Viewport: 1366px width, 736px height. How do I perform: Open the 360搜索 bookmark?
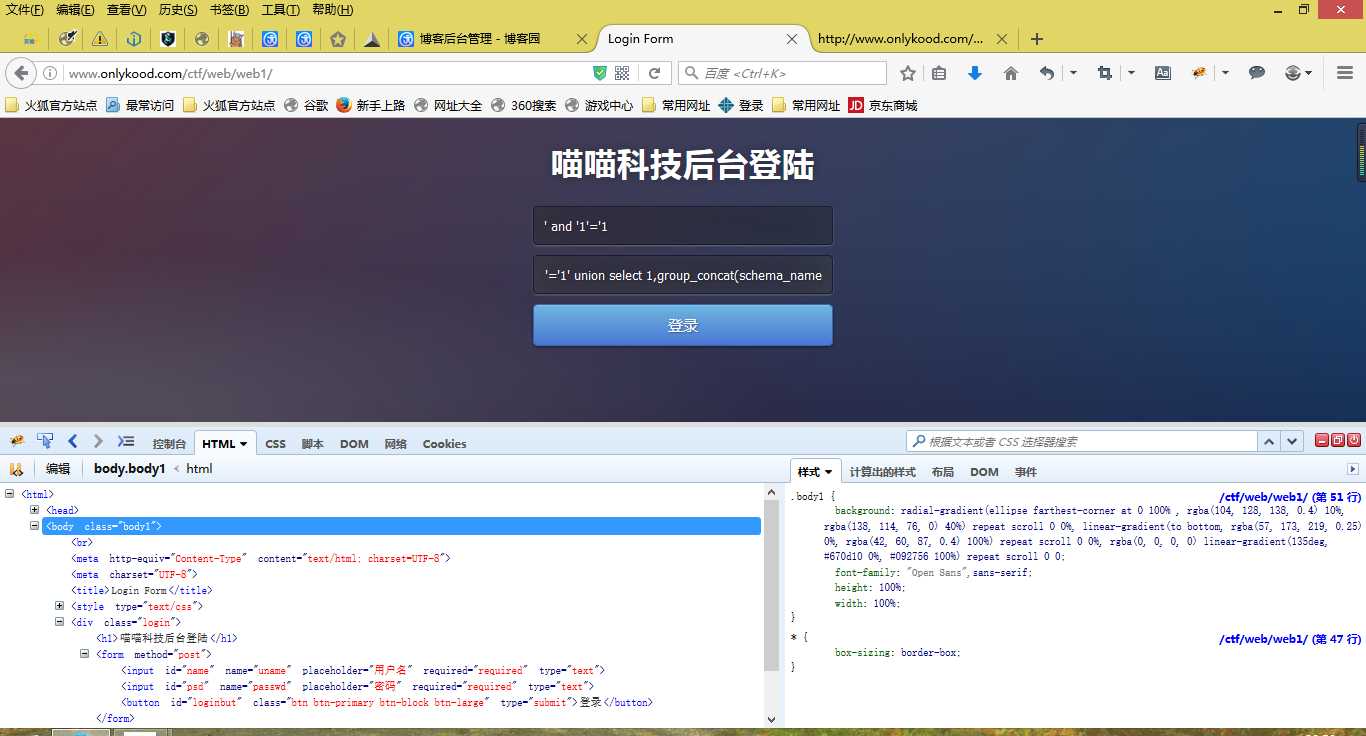[x=523, y=105]
